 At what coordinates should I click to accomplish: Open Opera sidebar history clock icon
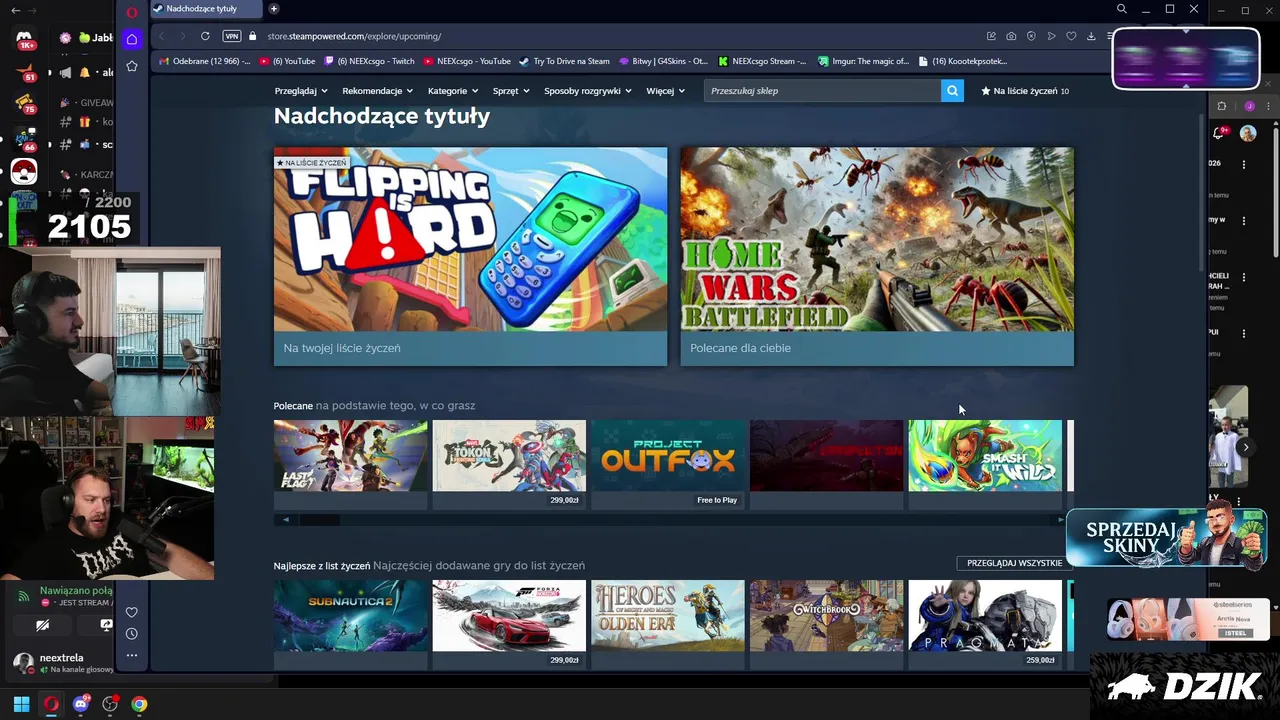coord(131,634)
